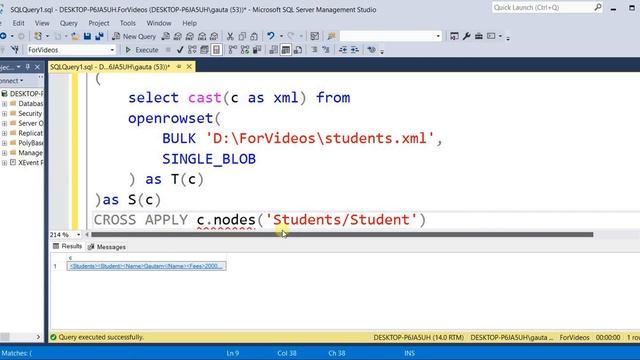Click the Save file icon
The width and height of the screenshot is (640, 360).
click(x=87, y=36)
